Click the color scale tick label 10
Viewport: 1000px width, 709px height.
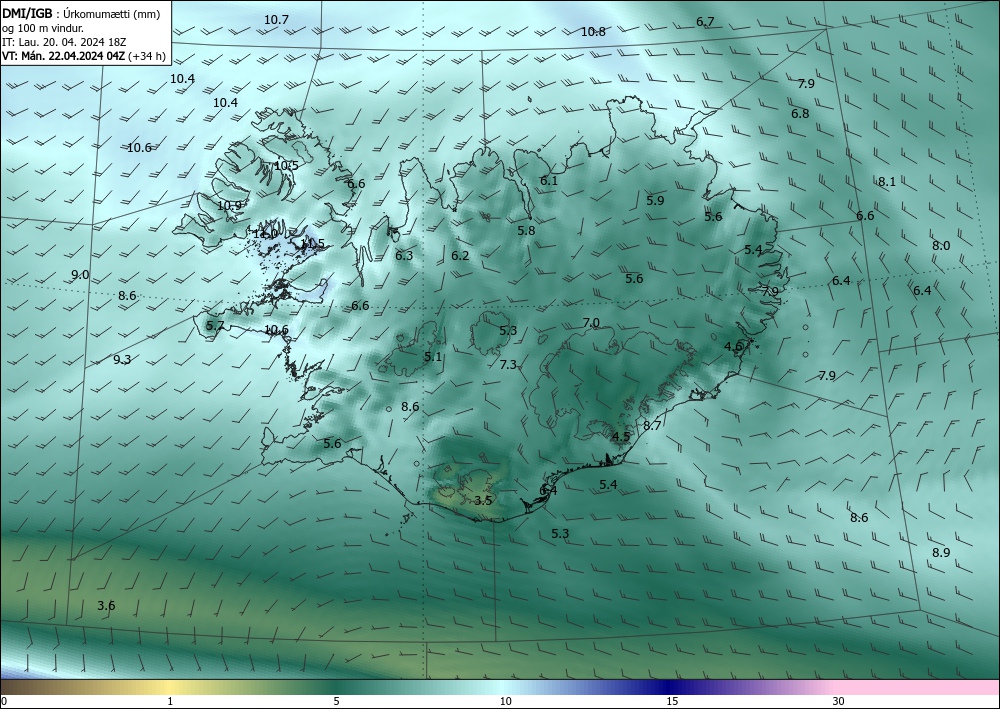[x=505, y=702]
